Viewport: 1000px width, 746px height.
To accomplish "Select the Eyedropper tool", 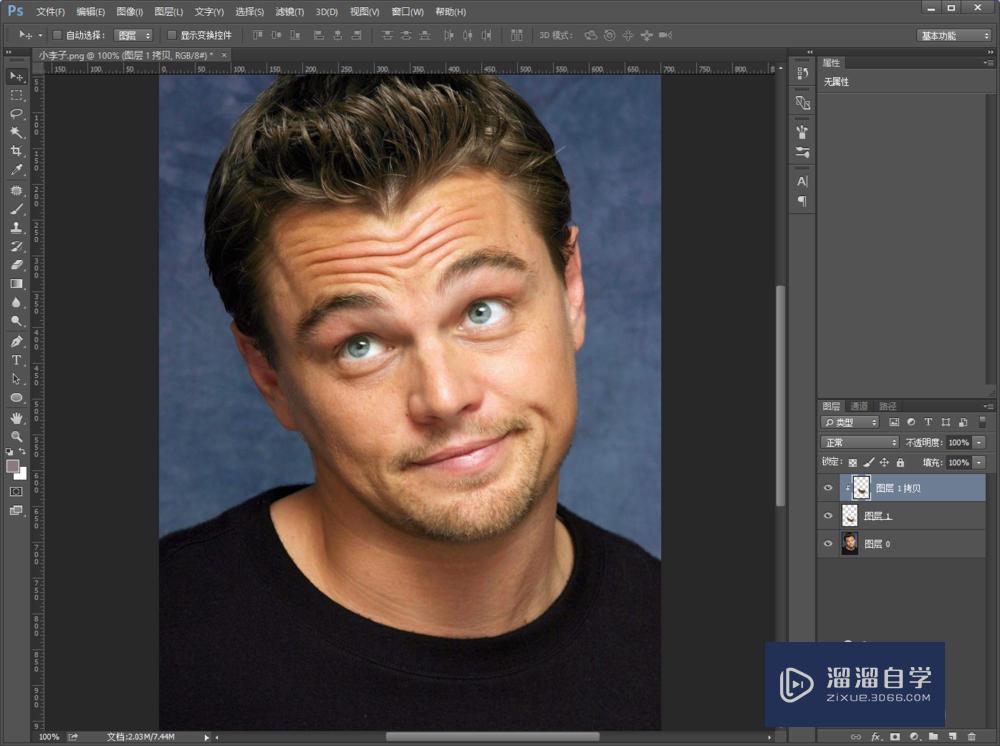I will pos(16,170).
